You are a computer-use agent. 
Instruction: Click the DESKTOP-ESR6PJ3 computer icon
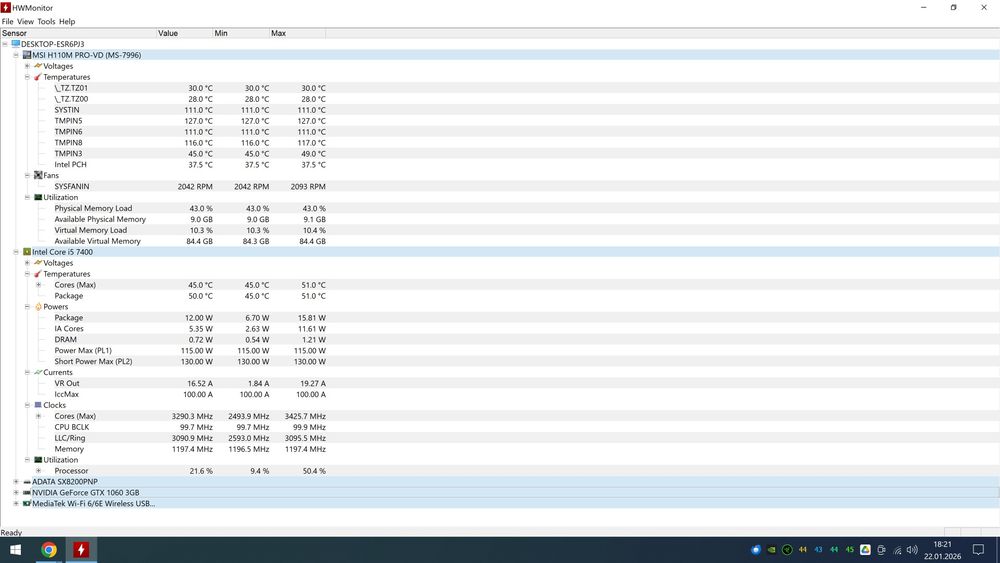(x=16, y=44)
